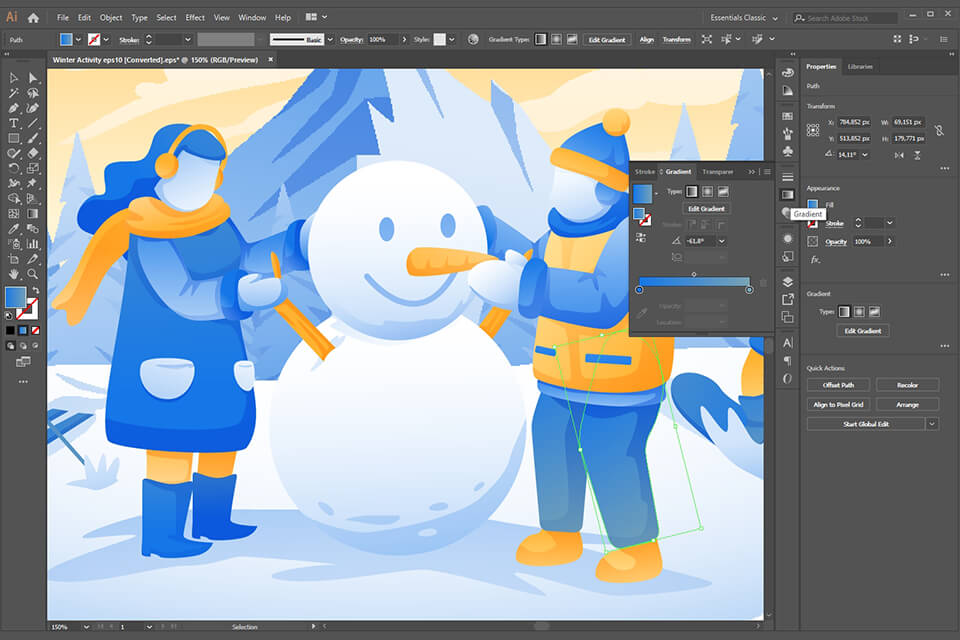
Task: Select the Type tool
Action: (x=14, y=123)
